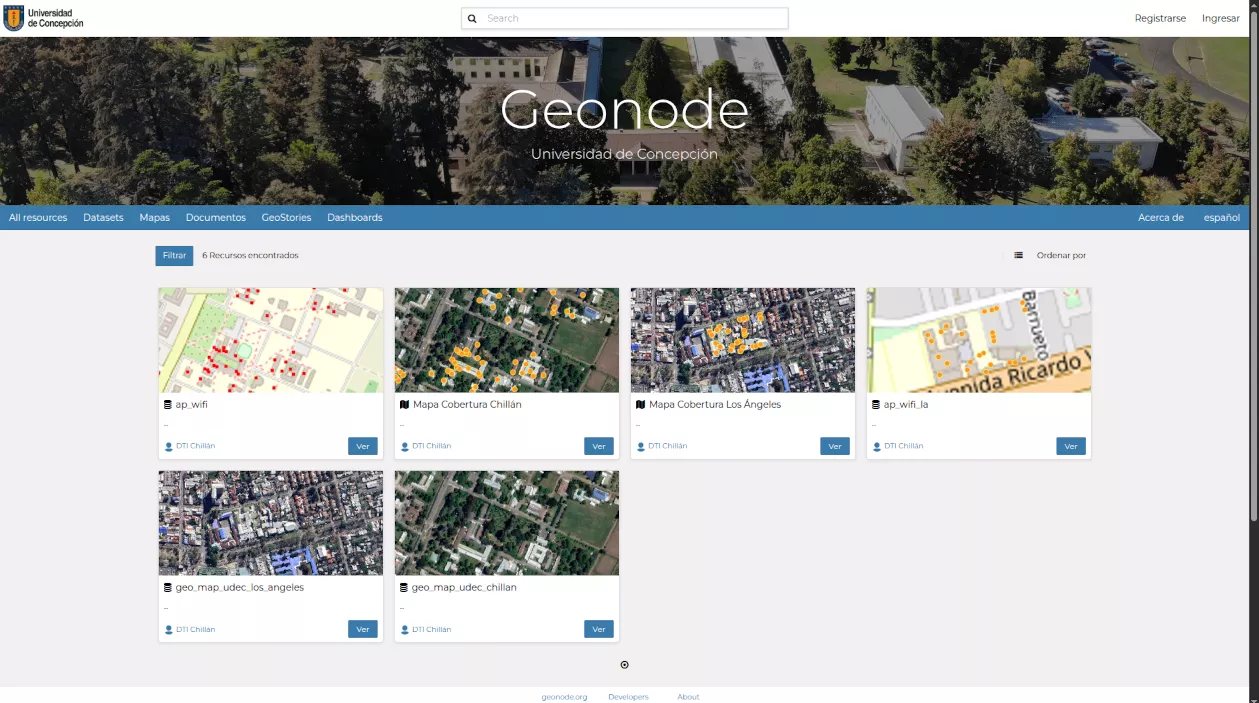The image size is (1259, 703).
Task: Expand the español language dropdown
Action: [1221, 218]
